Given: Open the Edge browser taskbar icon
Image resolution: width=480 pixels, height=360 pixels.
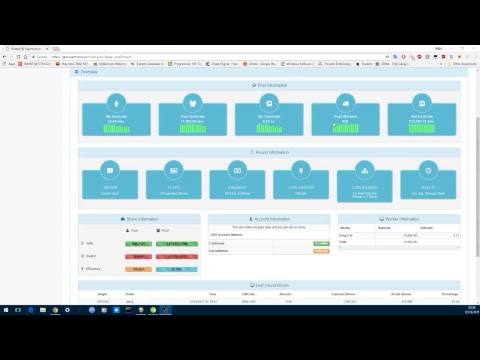Looking at the screenshot, I should click(31, 310).
